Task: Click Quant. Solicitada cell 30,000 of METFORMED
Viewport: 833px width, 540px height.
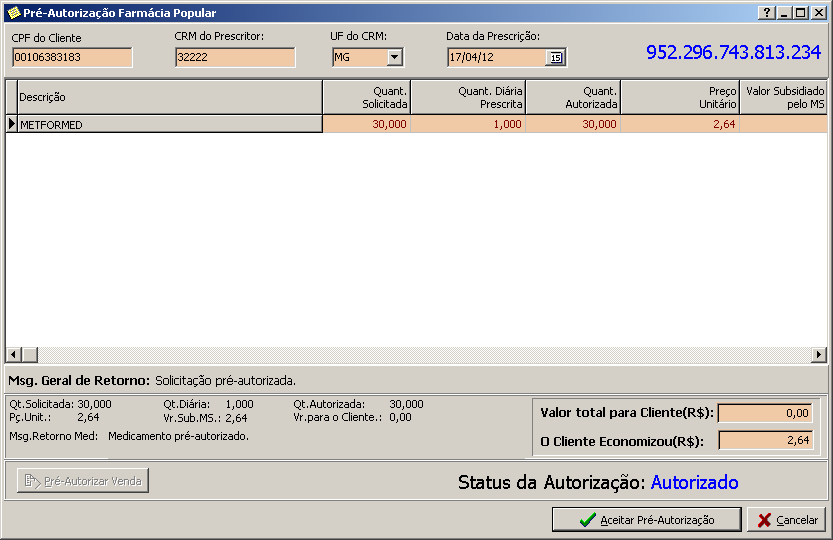Action: [367, 124]
